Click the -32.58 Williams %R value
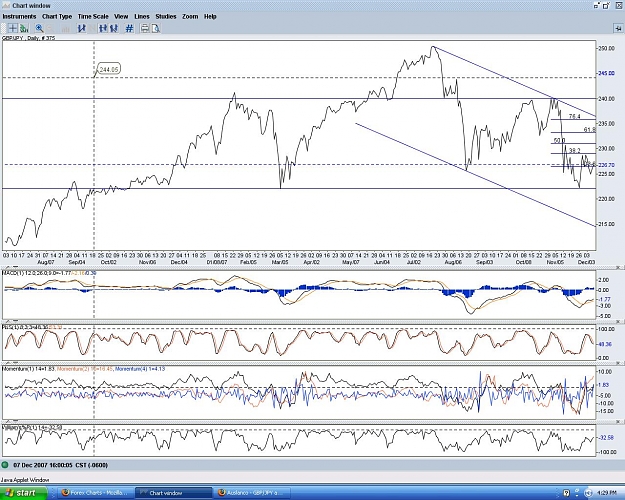 pyautogui.click(x=605, y=438)
